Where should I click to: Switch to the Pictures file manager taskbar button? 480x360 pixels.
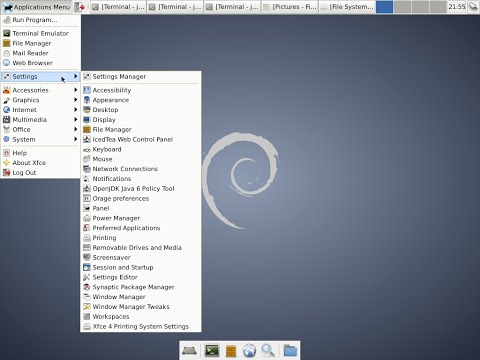290,7
